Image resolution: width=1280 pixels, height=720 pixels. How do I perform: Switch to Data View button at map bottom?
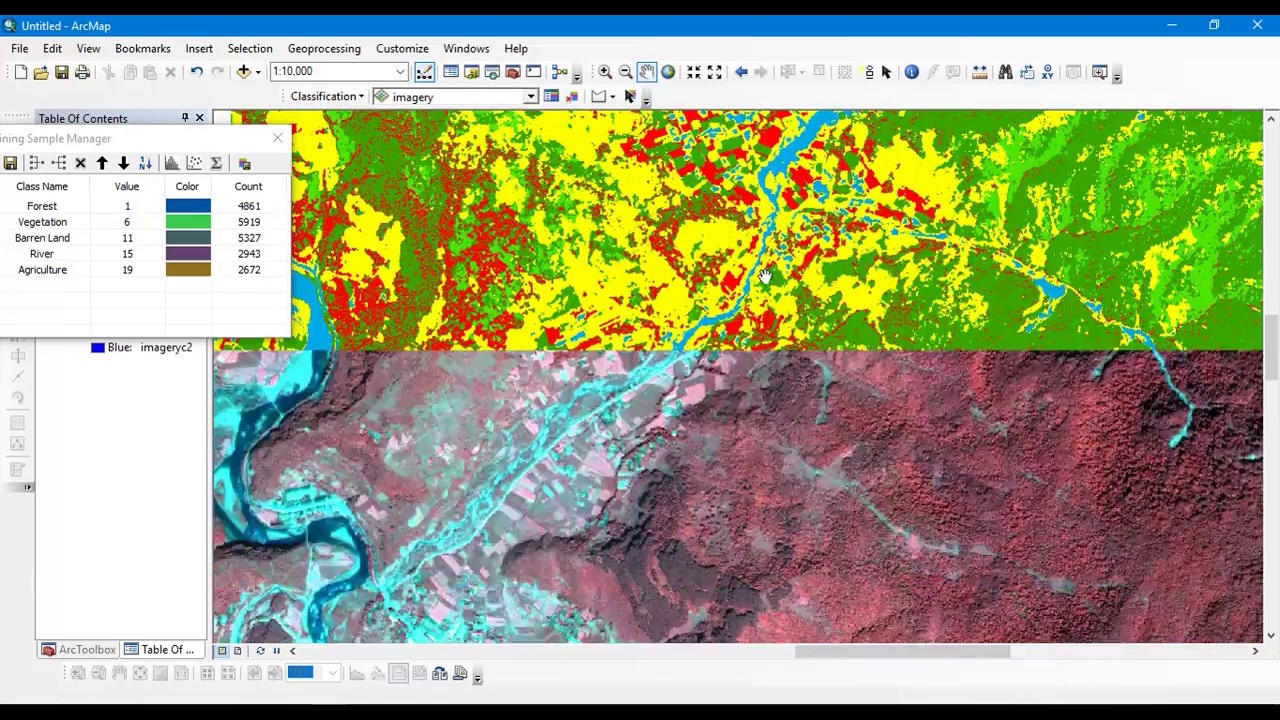pyautogui.click(x=222, y=651)
